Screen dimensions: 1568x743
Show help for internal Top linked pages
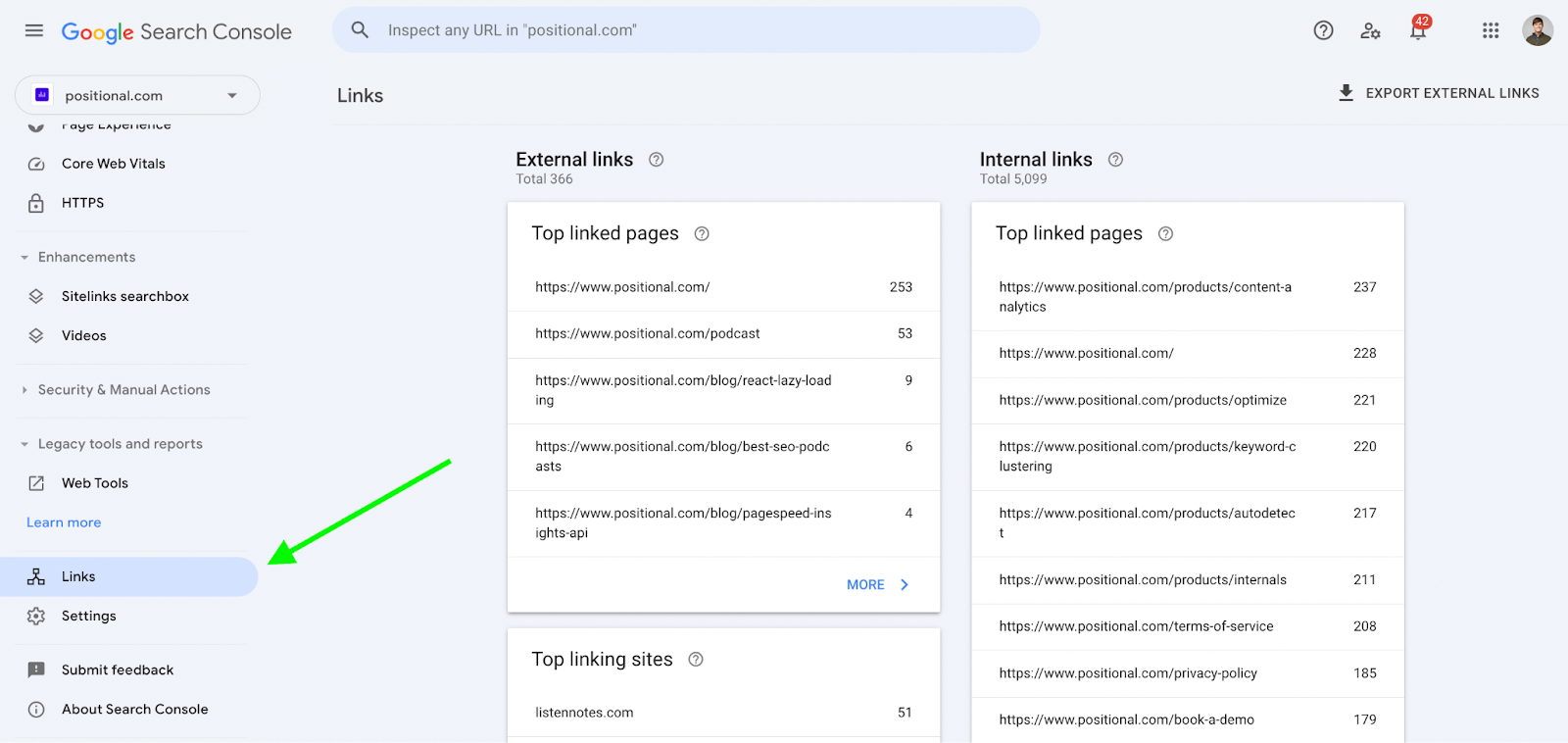tap(1165, 233)
